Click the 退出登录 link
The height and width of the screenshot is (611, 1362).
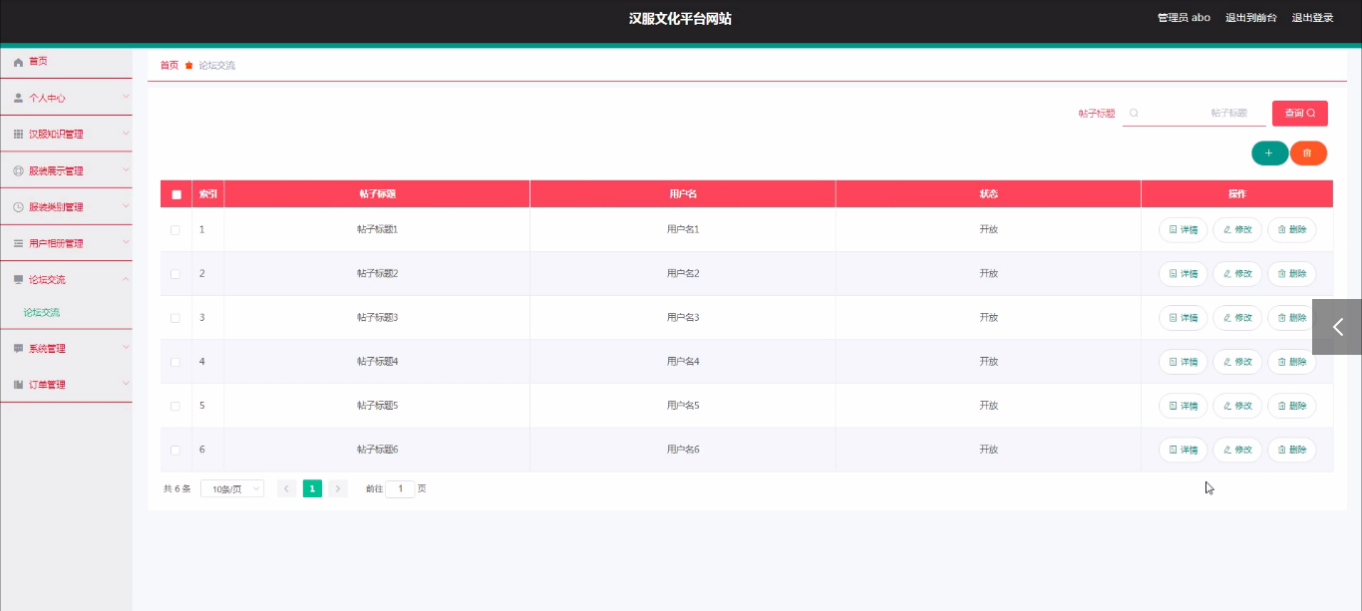coord(1312,18)
